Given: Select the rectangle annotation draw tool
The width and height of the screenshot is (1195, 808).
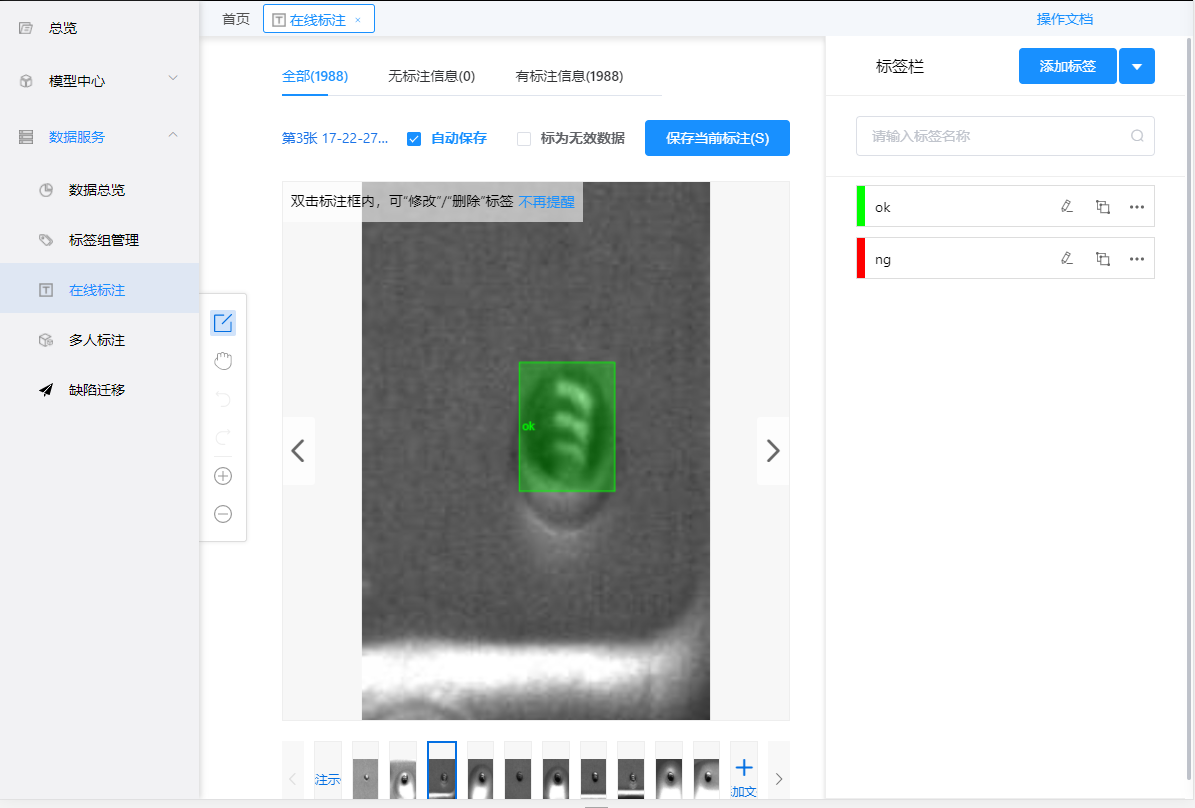Looking at the screenshot, I should (x=223, y=323).
